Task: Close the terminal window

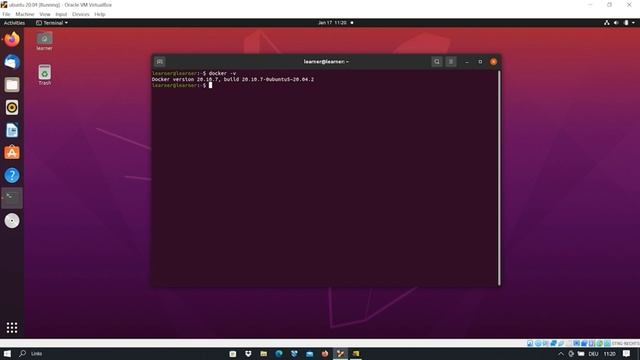Action: 493,62
